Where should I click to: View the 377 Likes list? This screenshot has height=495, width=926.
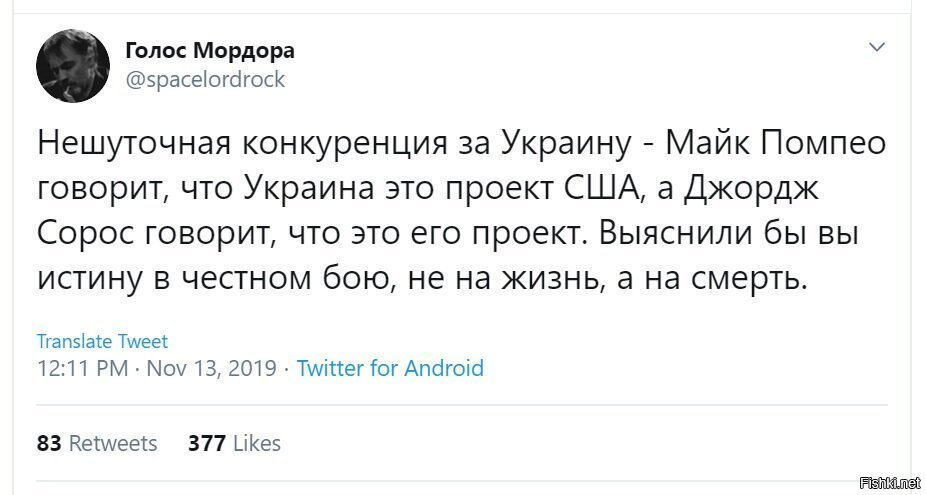[x=234, y=443]
